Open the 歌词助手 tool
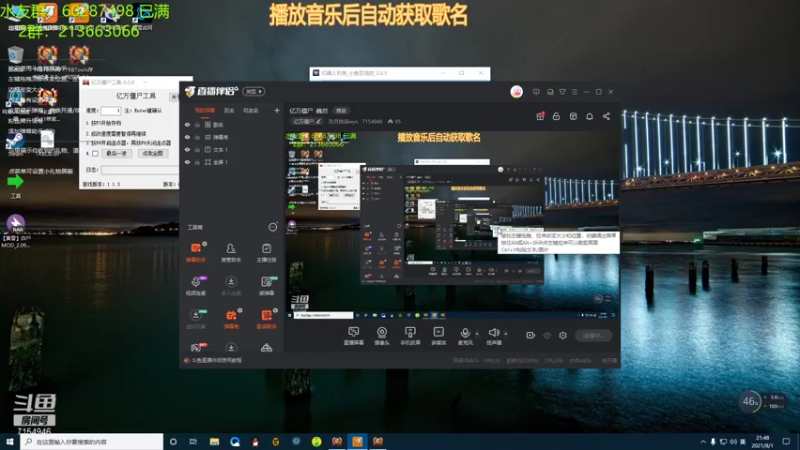Image resolution: width=800 pixels, height=450 pixels. pos(266,319)
